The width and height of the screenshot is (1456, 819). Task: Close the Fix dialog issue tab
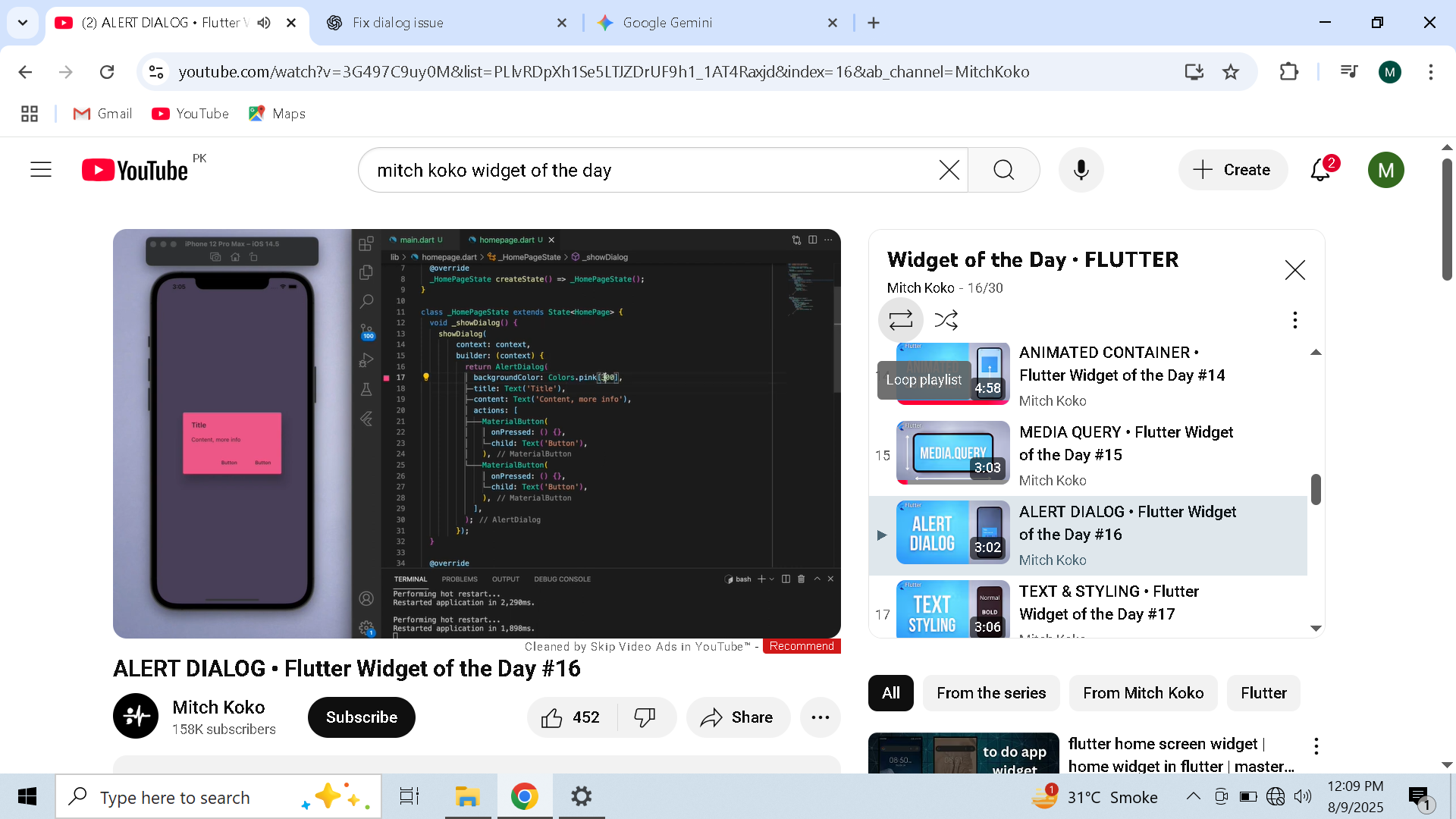click(x=562, y=23)
